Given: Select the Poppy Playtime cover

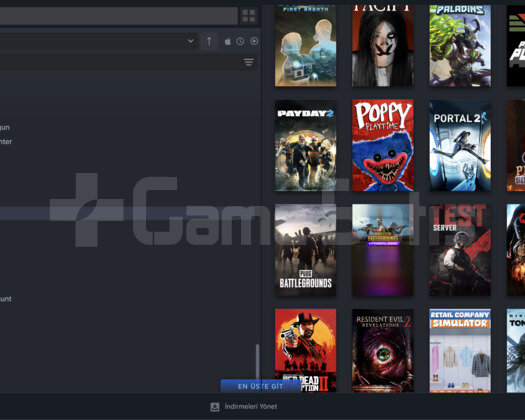Looking at the screenshot, I should coord(383,145).
